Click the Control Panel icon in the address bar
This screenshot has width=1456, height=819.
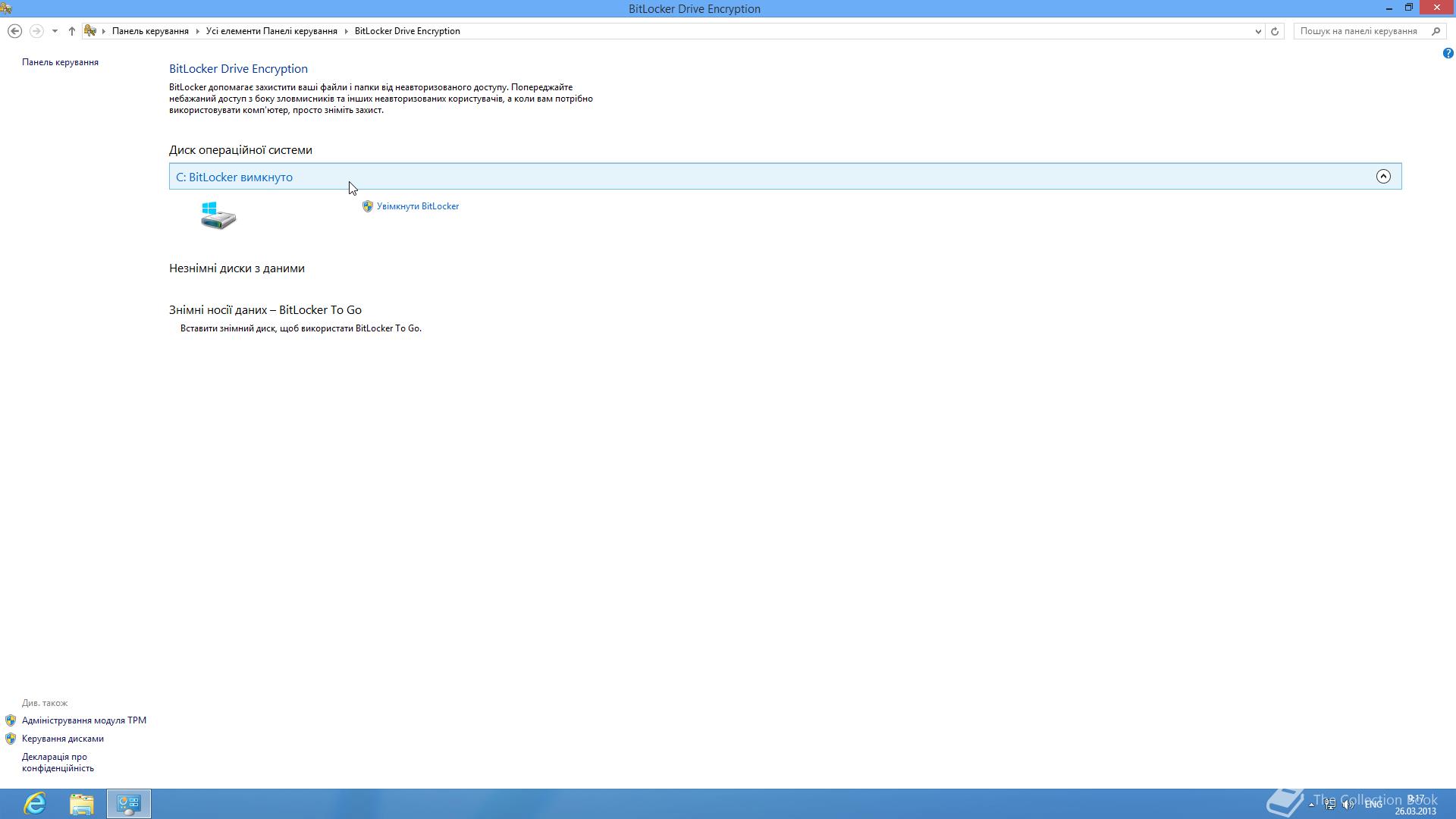point(90,31)
